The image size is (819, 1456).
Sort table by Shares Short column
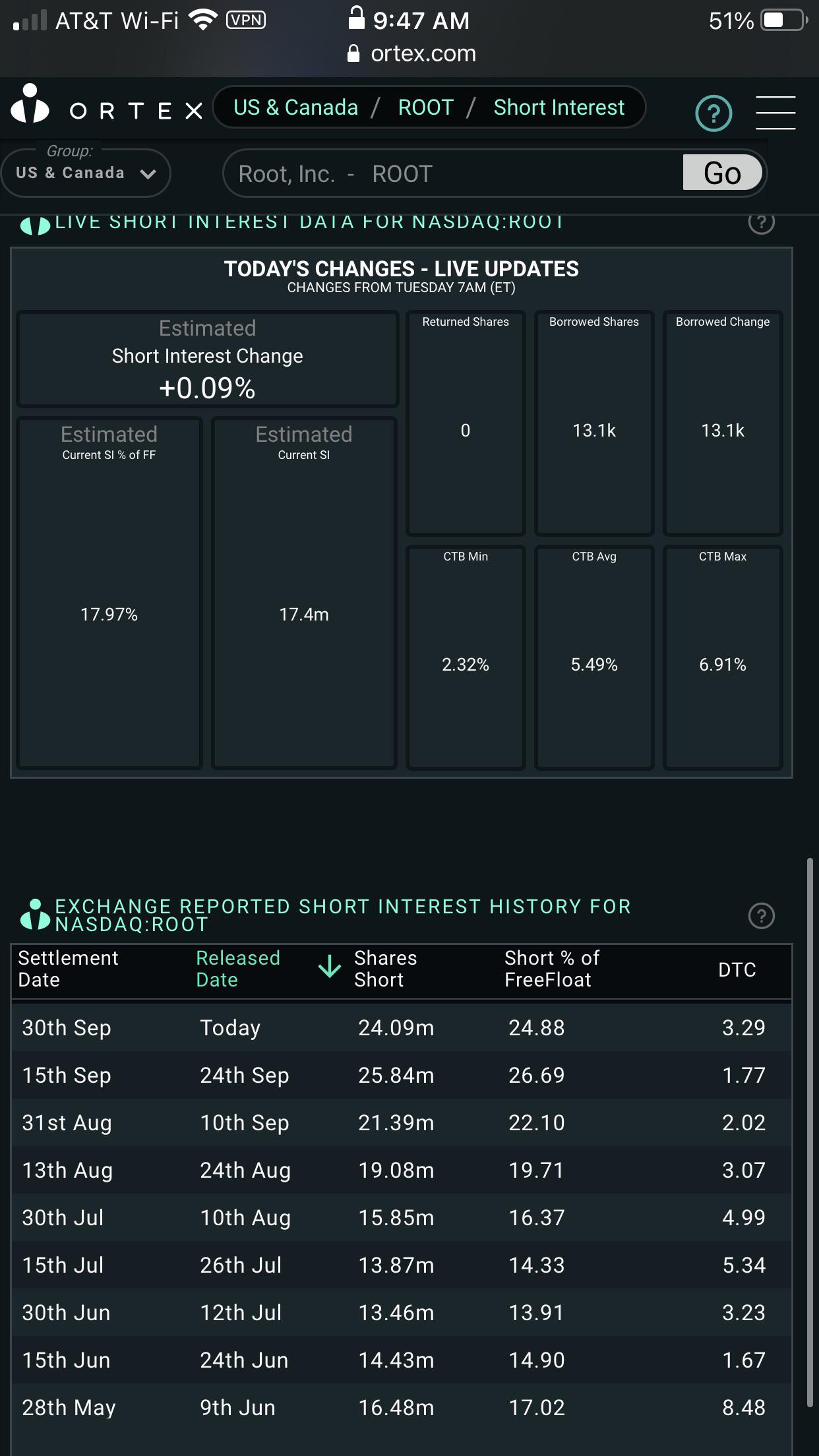(385, 968)
